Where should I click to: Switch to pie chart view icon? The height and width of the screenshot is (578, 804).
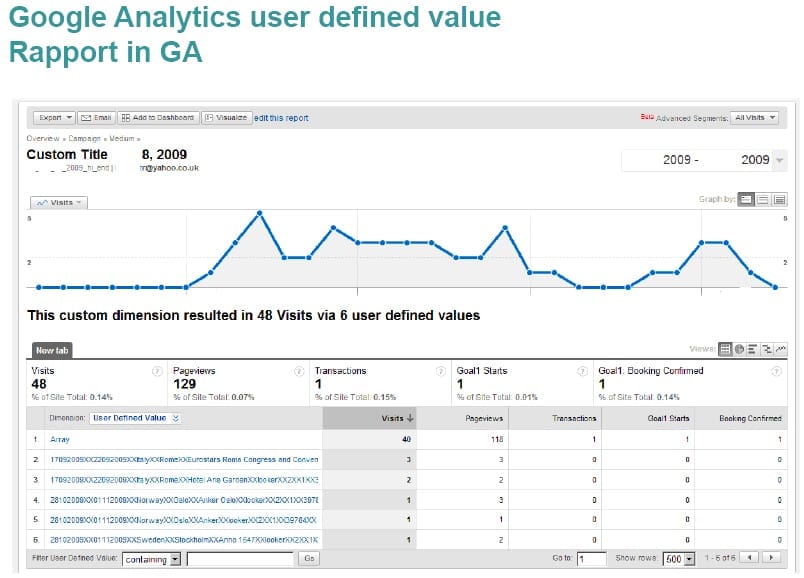pyautogui.click(x=739, y=349)
